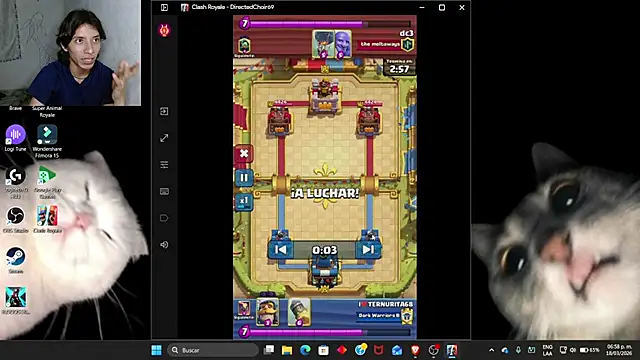Open Clash Royale desktop shortcut
Screen dimensions: 640x360
pyautogui.click(x=47, y=220)
